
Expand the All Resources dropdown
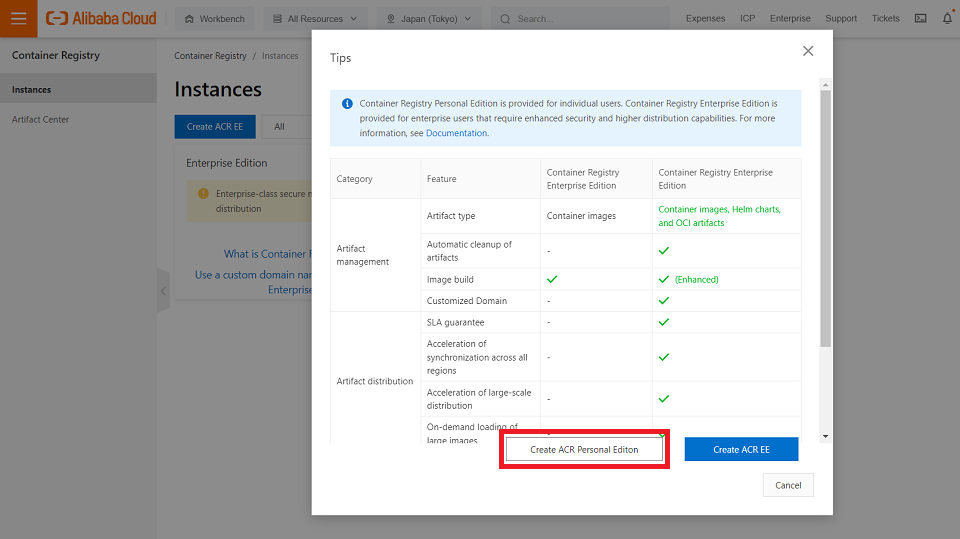point(315,18)
